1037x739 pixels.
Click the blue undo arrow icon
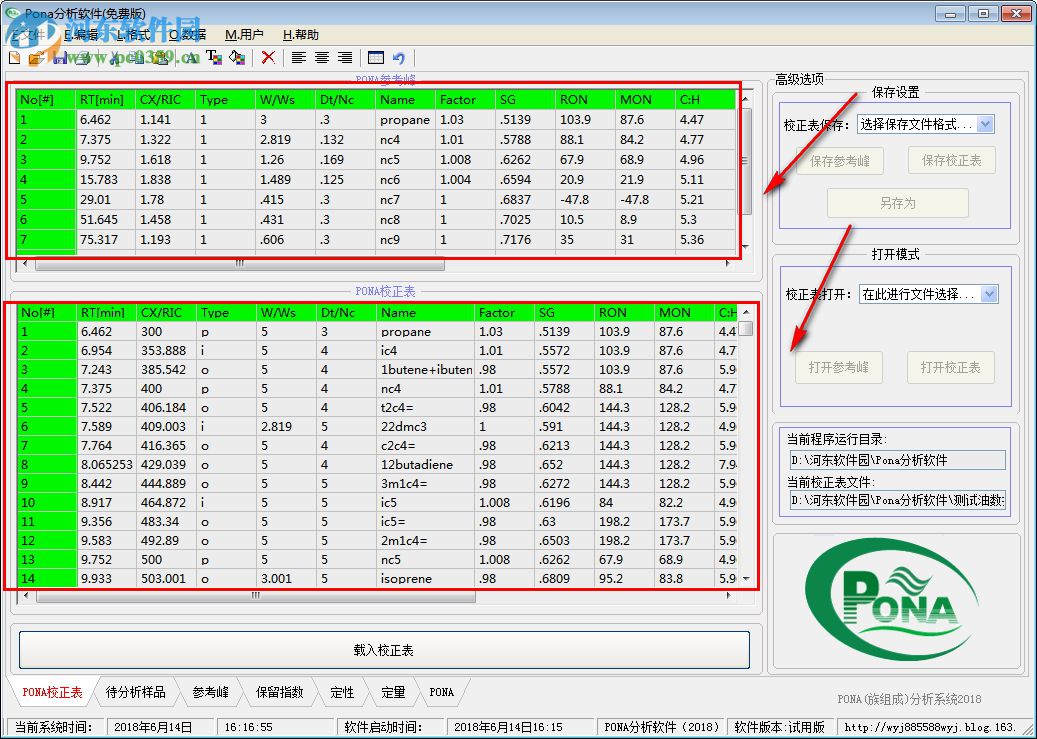click(x=399, y=58)
